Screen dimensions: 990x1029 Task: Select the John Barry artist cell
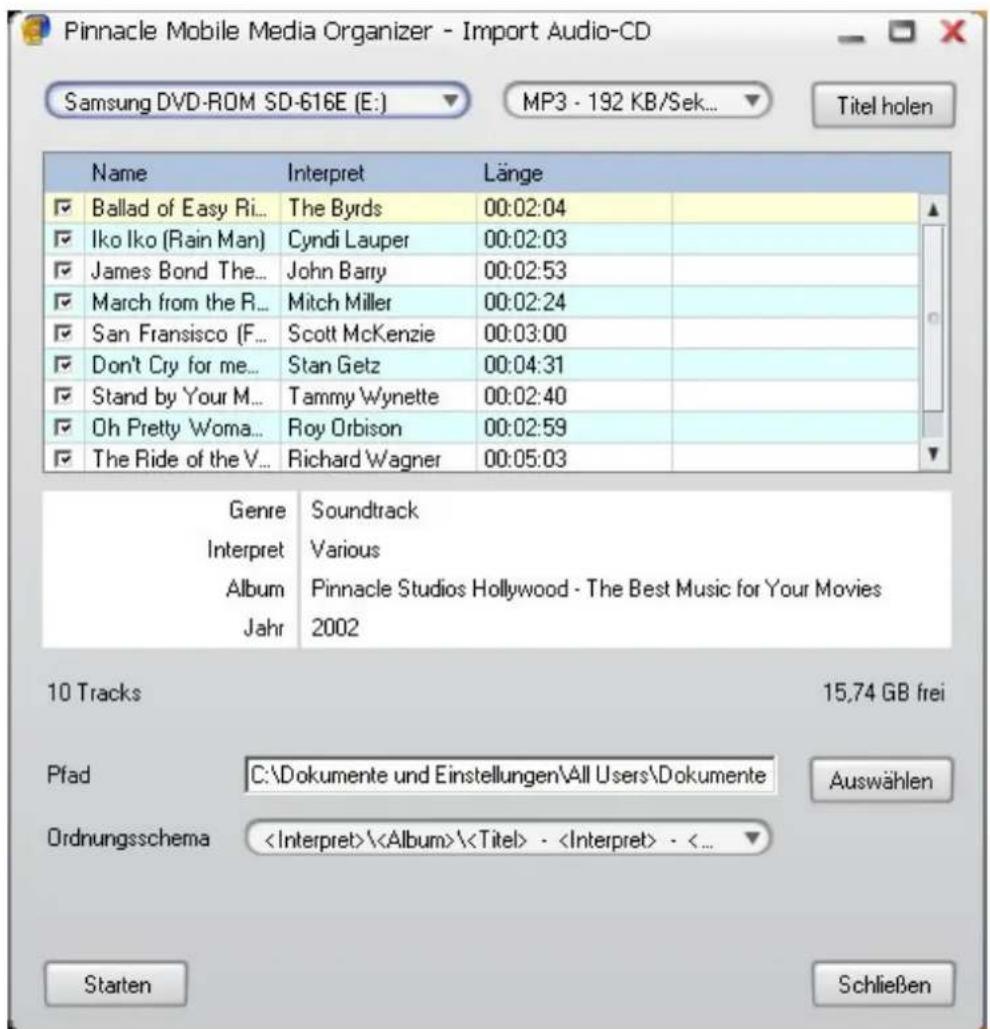click(x=378, y=270)
